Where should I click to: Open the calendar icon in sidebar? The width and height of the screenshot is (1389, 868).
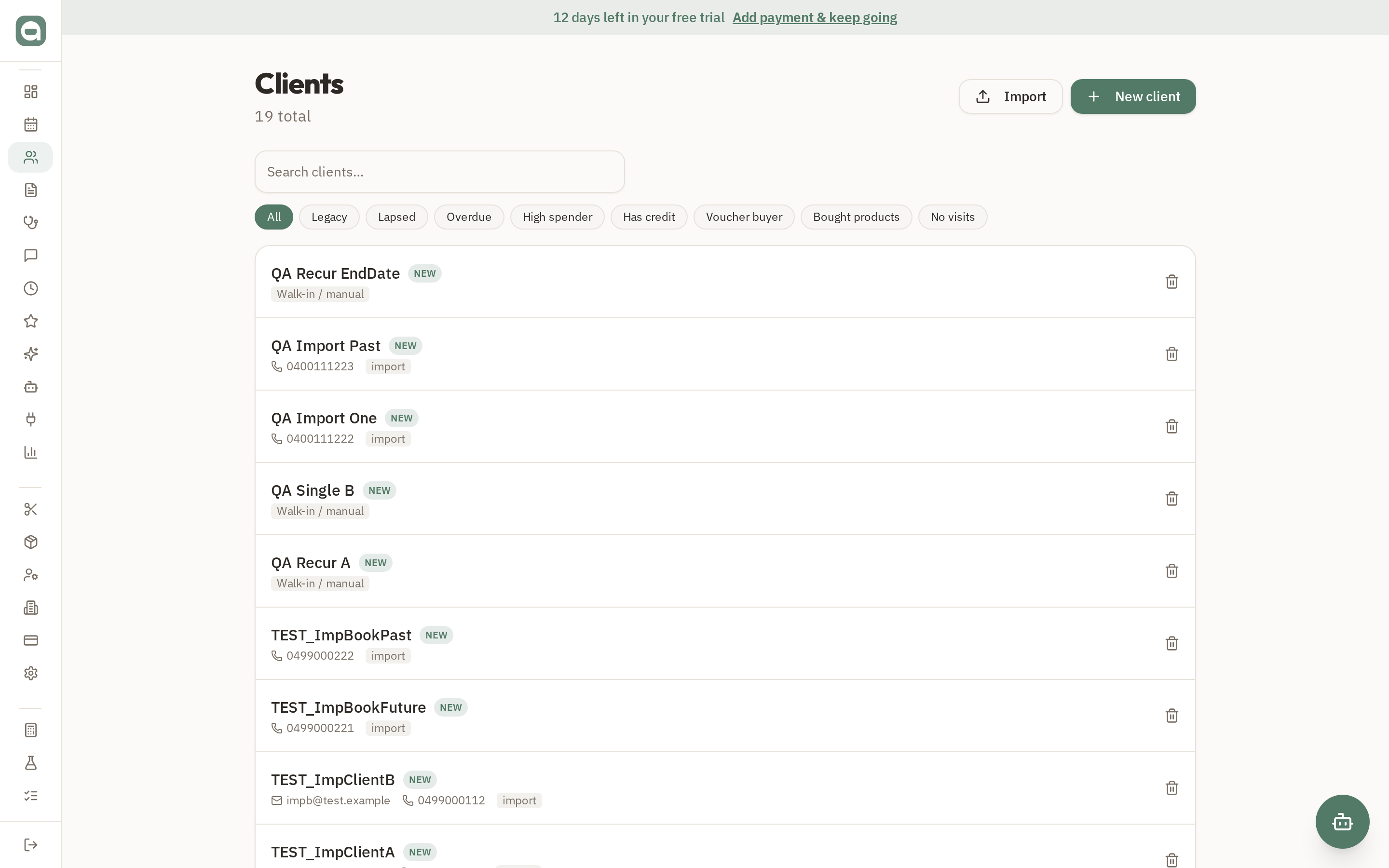[30, 124]
